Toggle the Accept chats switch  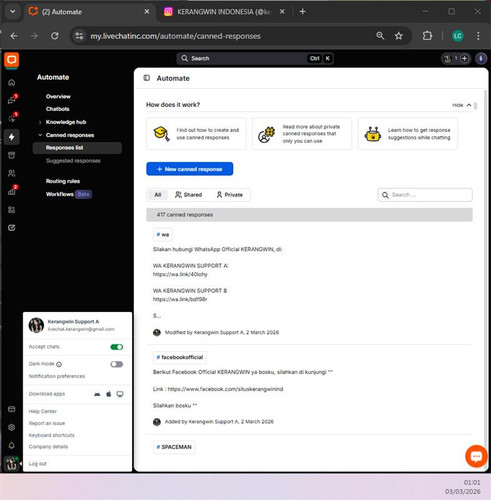pyautogui.click(x=117, y=347)
